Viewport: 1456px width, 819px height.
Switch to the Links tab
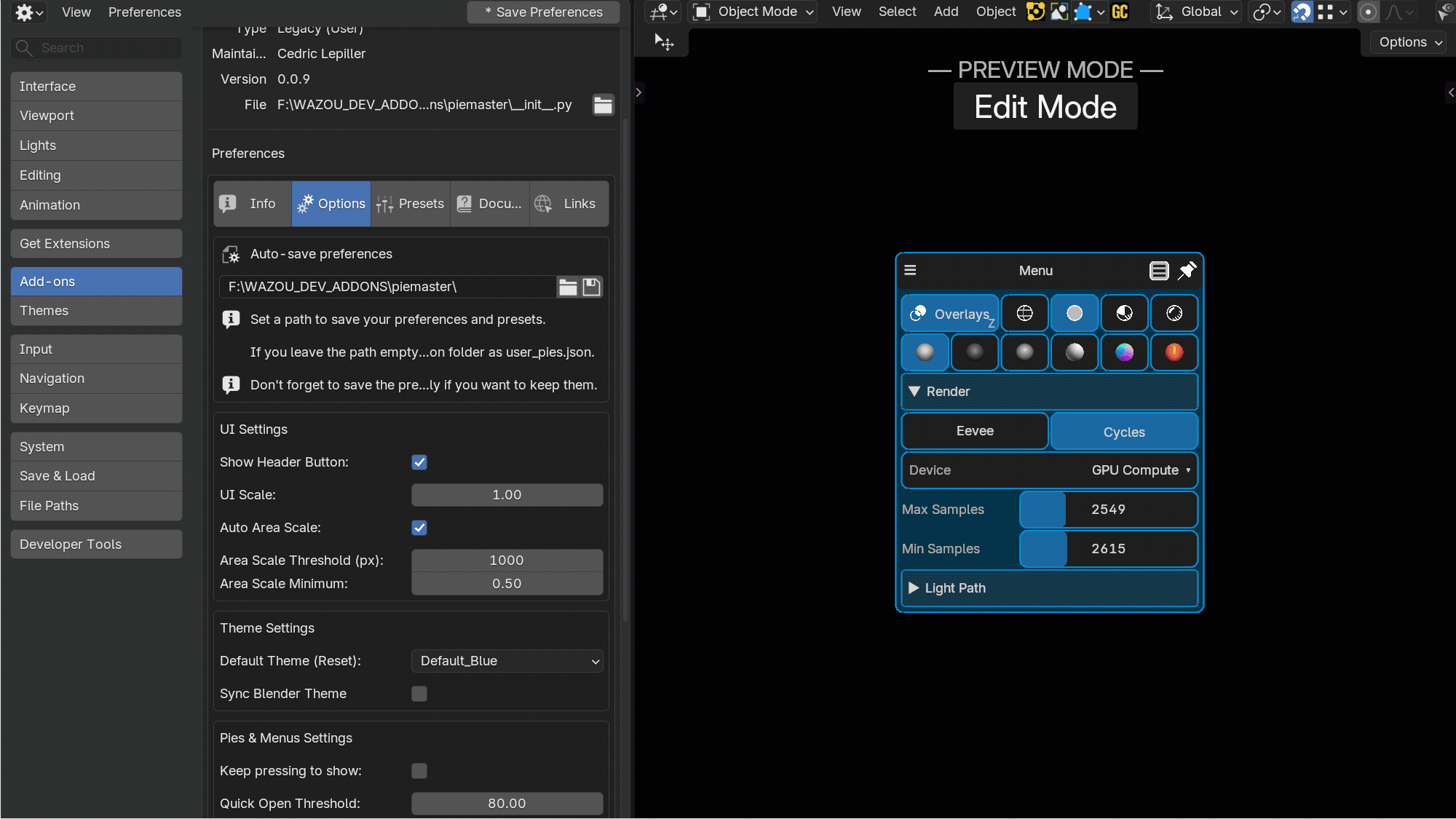pos(569,204)
